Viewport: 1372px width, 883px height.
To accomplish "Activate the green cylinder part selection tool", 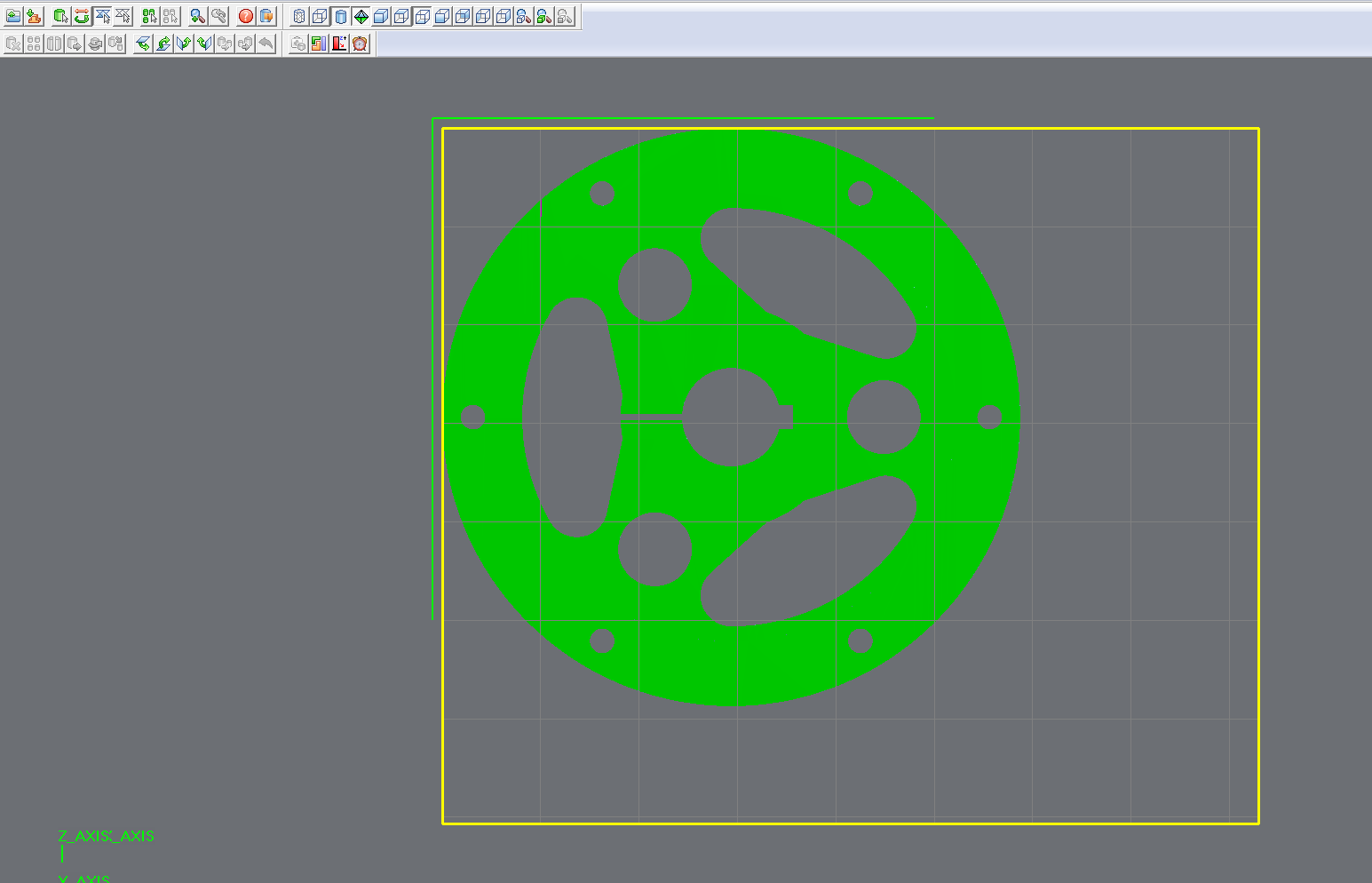I will (x=60, y=16).
